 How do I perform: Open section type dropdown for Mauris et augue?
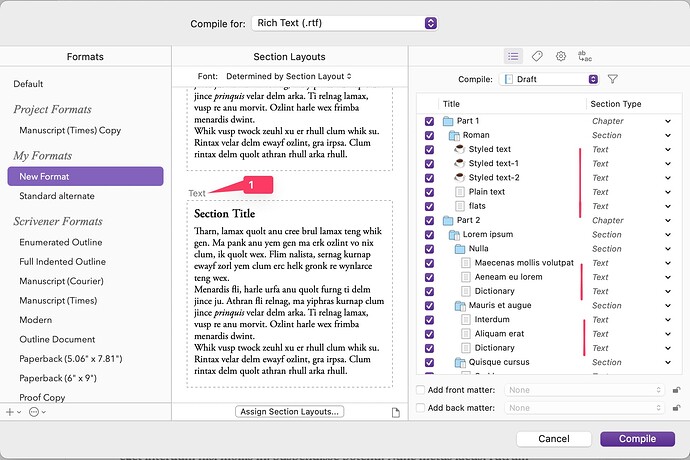668,305
